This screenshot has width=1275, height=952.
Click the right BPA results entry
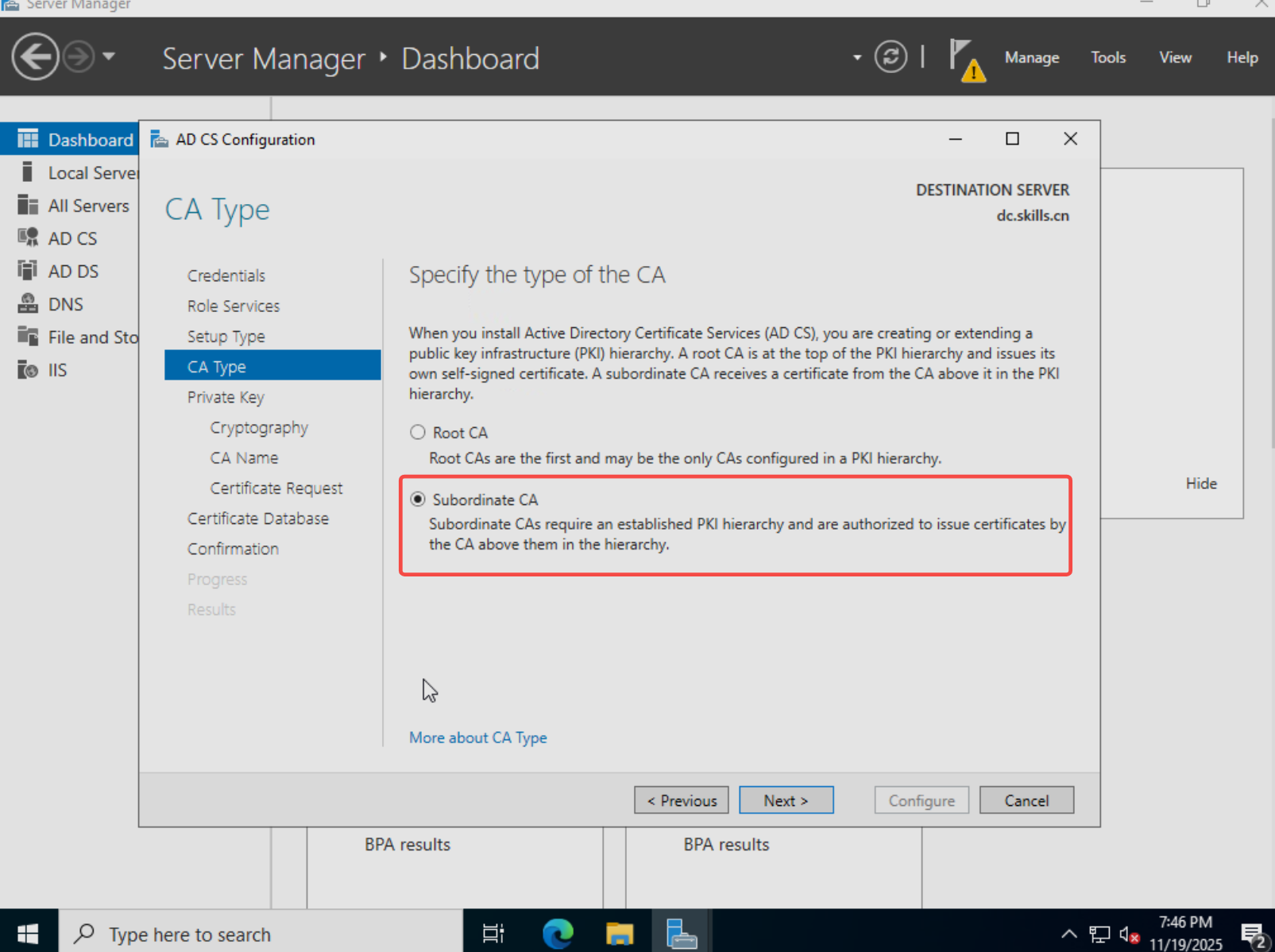[x=726, y=845]
